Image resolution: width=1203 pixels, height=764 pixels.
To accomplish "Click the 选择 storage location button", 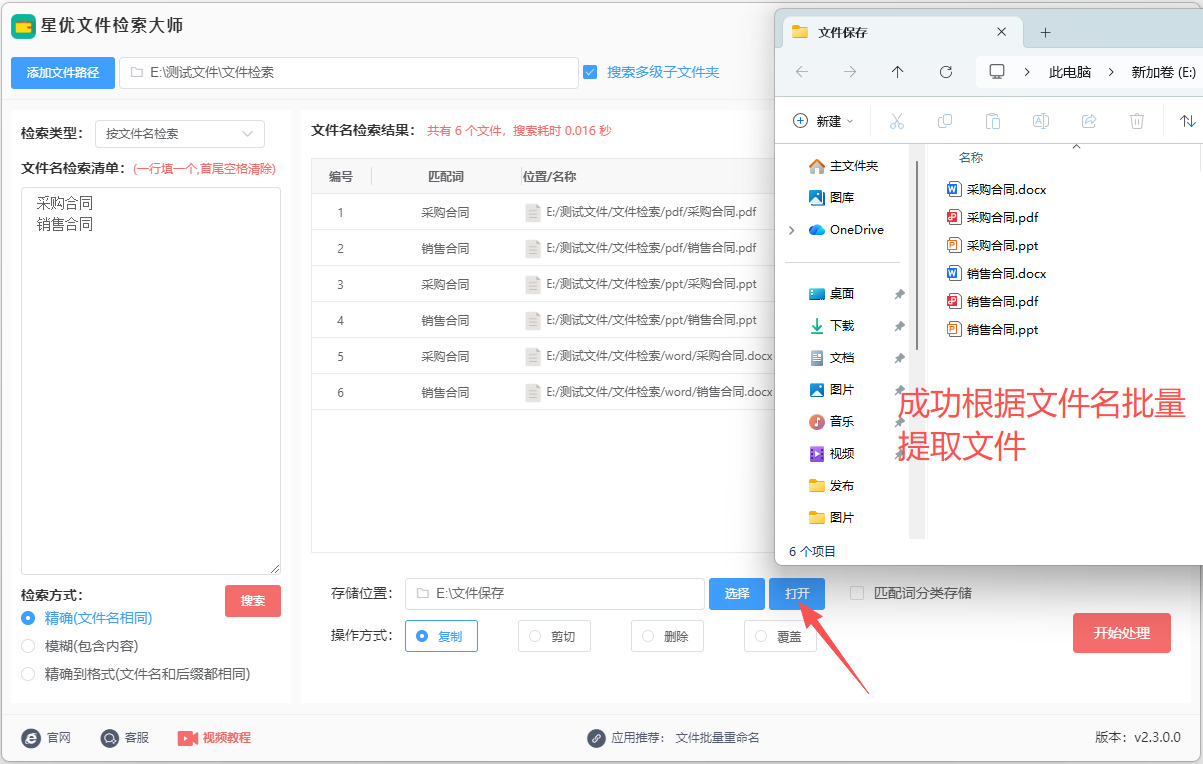I will tap(737, 593).
